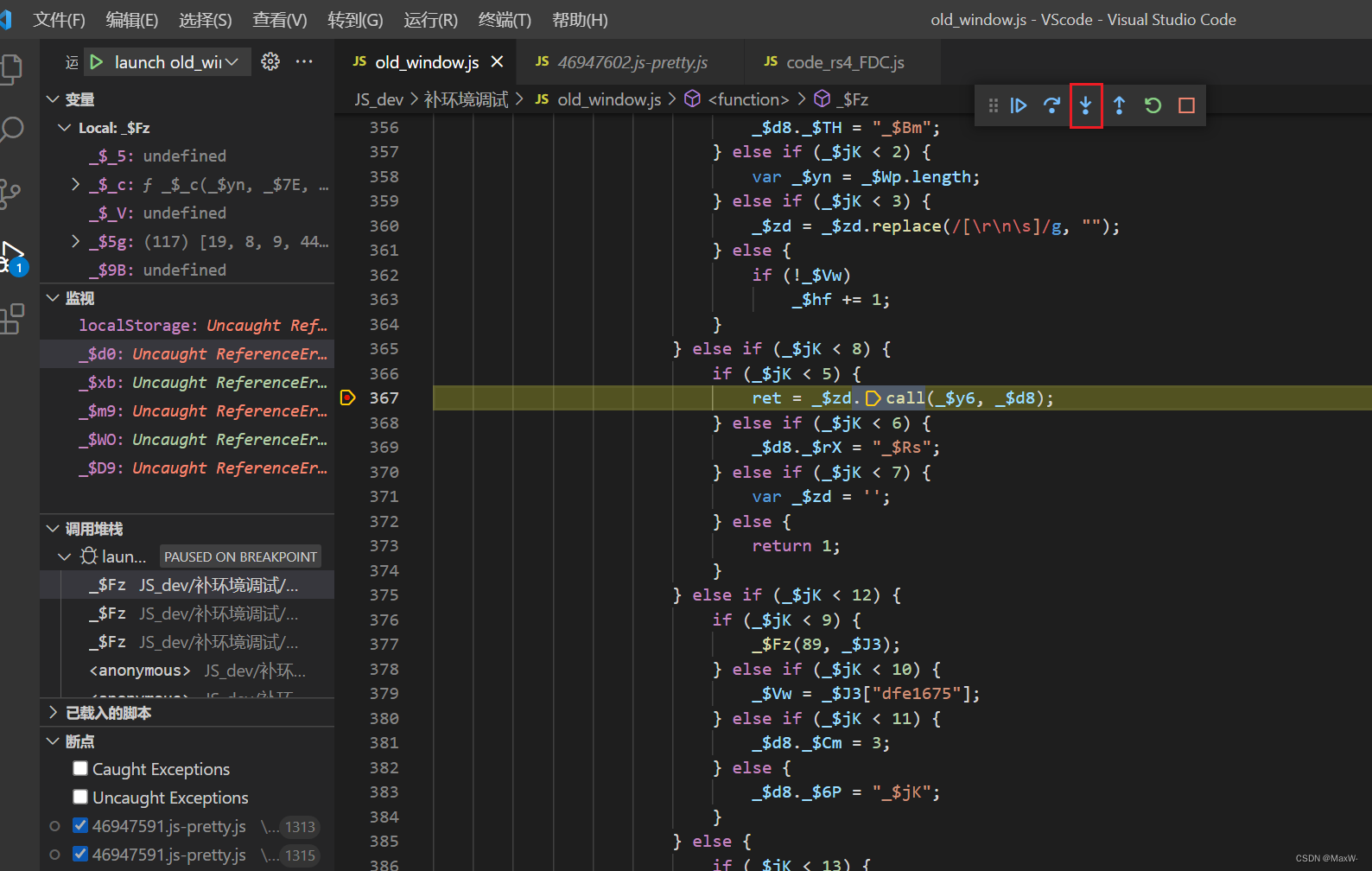
Task: Open the Source Control activity icon
Action: tap(11, 194)
